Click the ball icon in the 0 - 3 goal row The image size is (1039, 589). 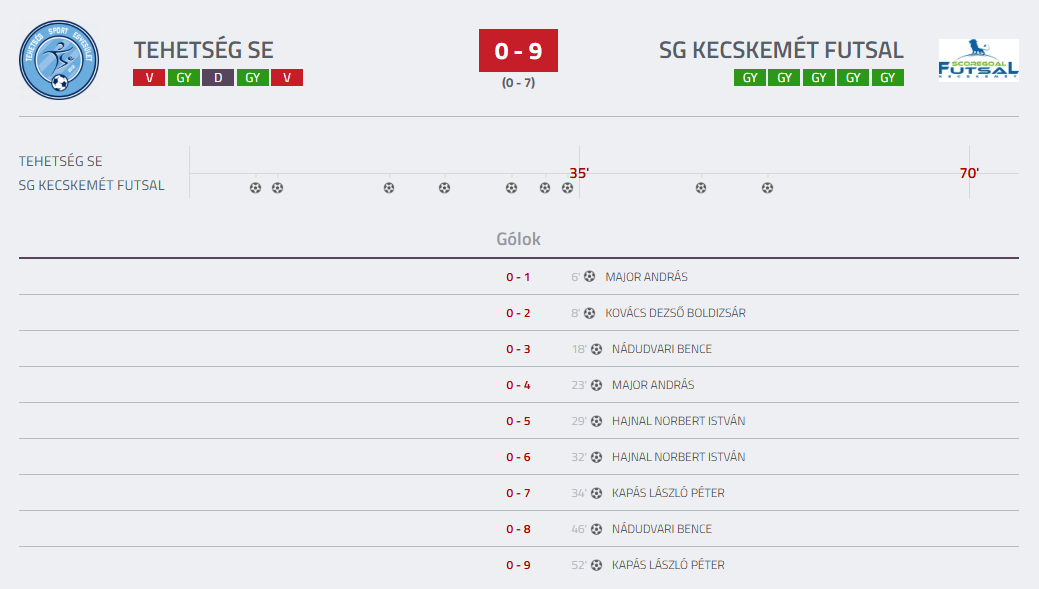[x=596, y=349]
